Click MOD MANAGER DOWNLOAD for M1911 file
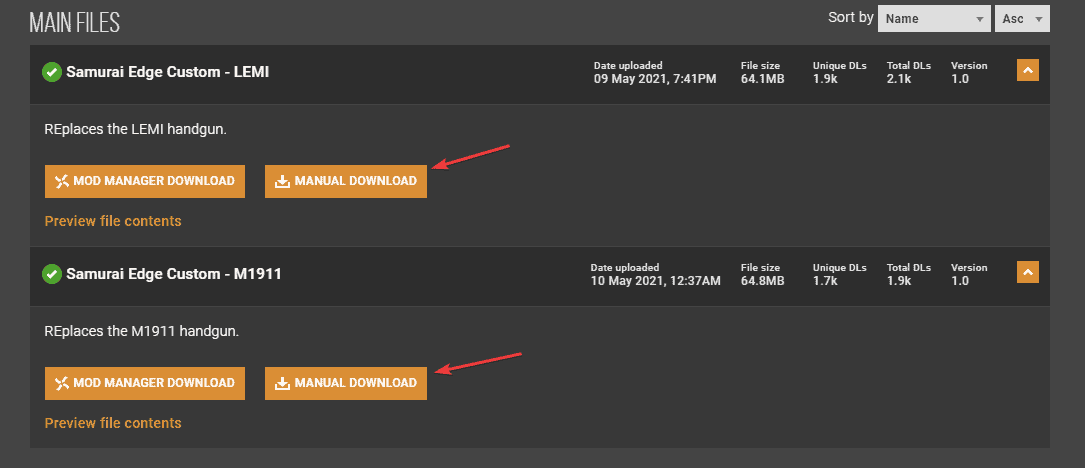Image resolution: width=1085 pixels, height=468 pixels. coord(145,384)
